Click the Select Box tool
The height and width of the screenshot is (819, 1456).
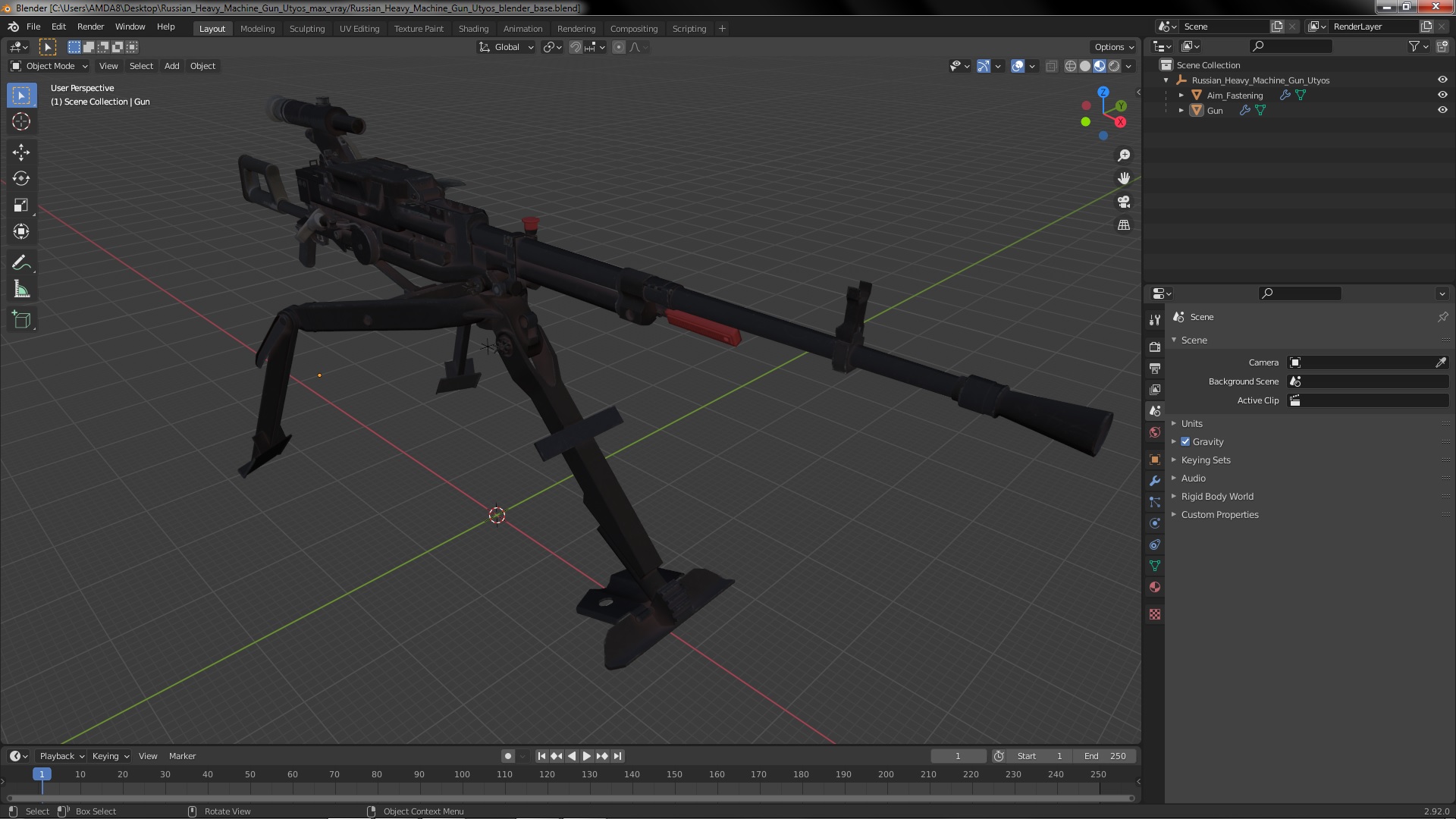pyautogui.click(x=21, y=95)
